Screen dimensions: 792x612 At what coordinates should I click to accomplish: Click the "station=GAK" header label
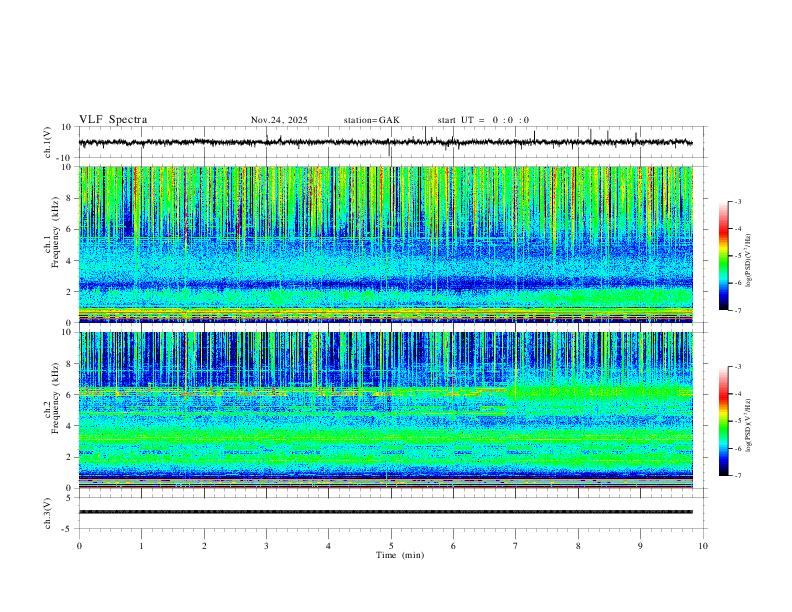pos(371,120)
